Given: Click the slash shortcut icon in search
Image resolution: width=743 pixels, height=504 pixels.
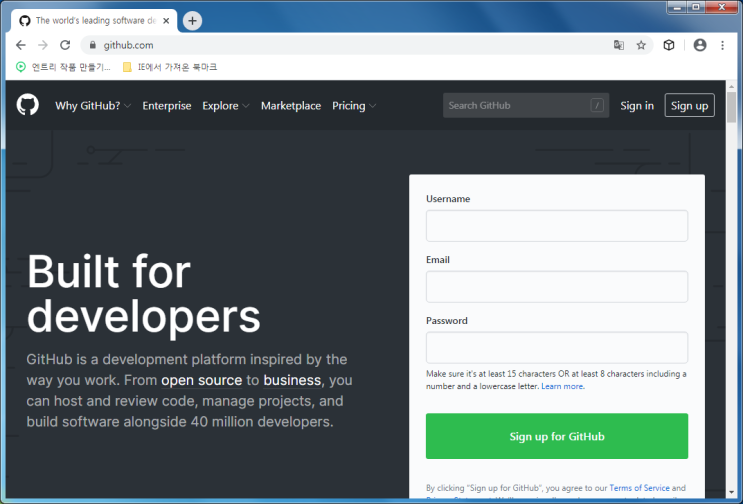Looking at the screenshot, I should point(597,105).
